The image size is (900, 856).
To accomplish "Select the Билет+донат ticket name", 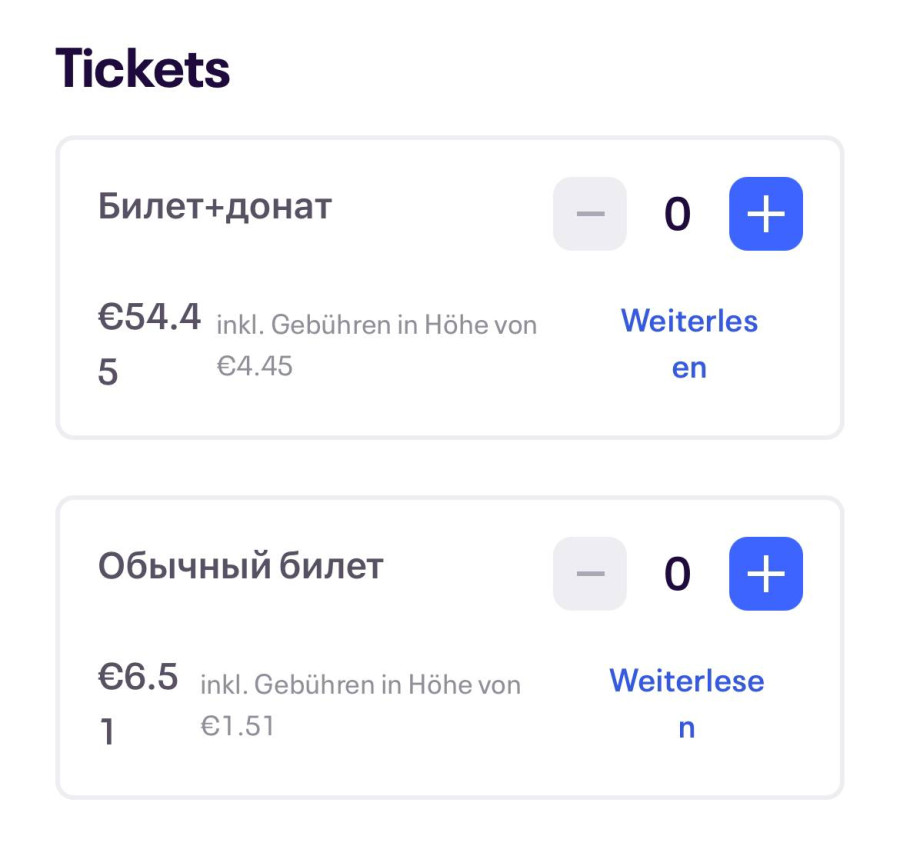I will click(215, 206).
